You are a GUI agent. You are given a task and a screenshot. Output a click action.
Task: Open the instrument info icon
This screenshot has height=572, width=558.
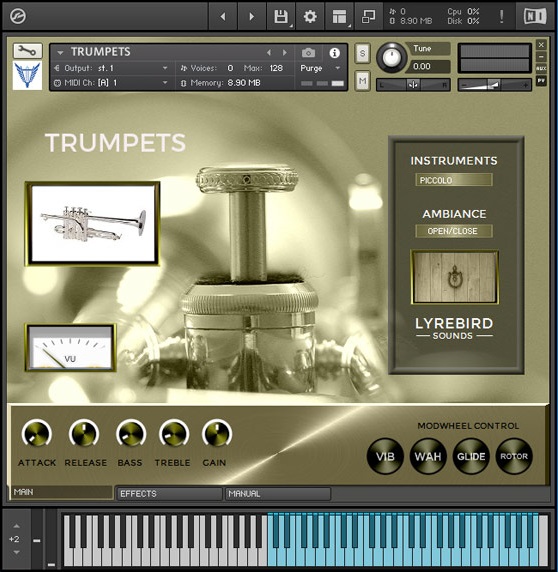[334, 53]
